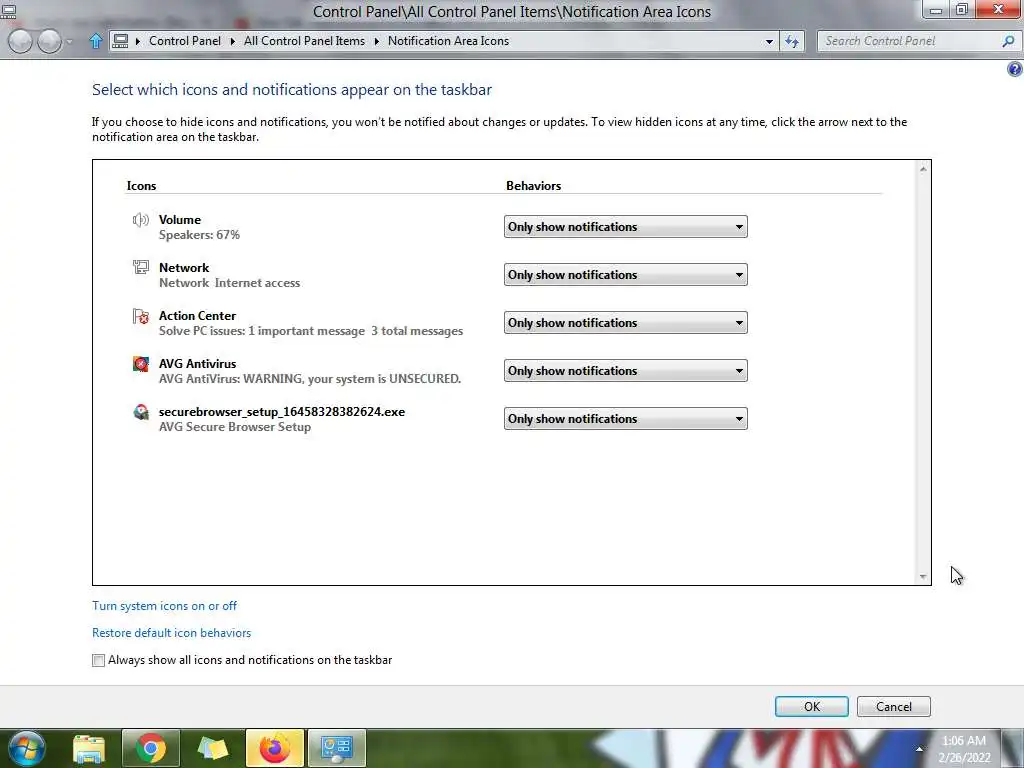
Task: Open Network behavior dropdown
Action: pos(626,275)
